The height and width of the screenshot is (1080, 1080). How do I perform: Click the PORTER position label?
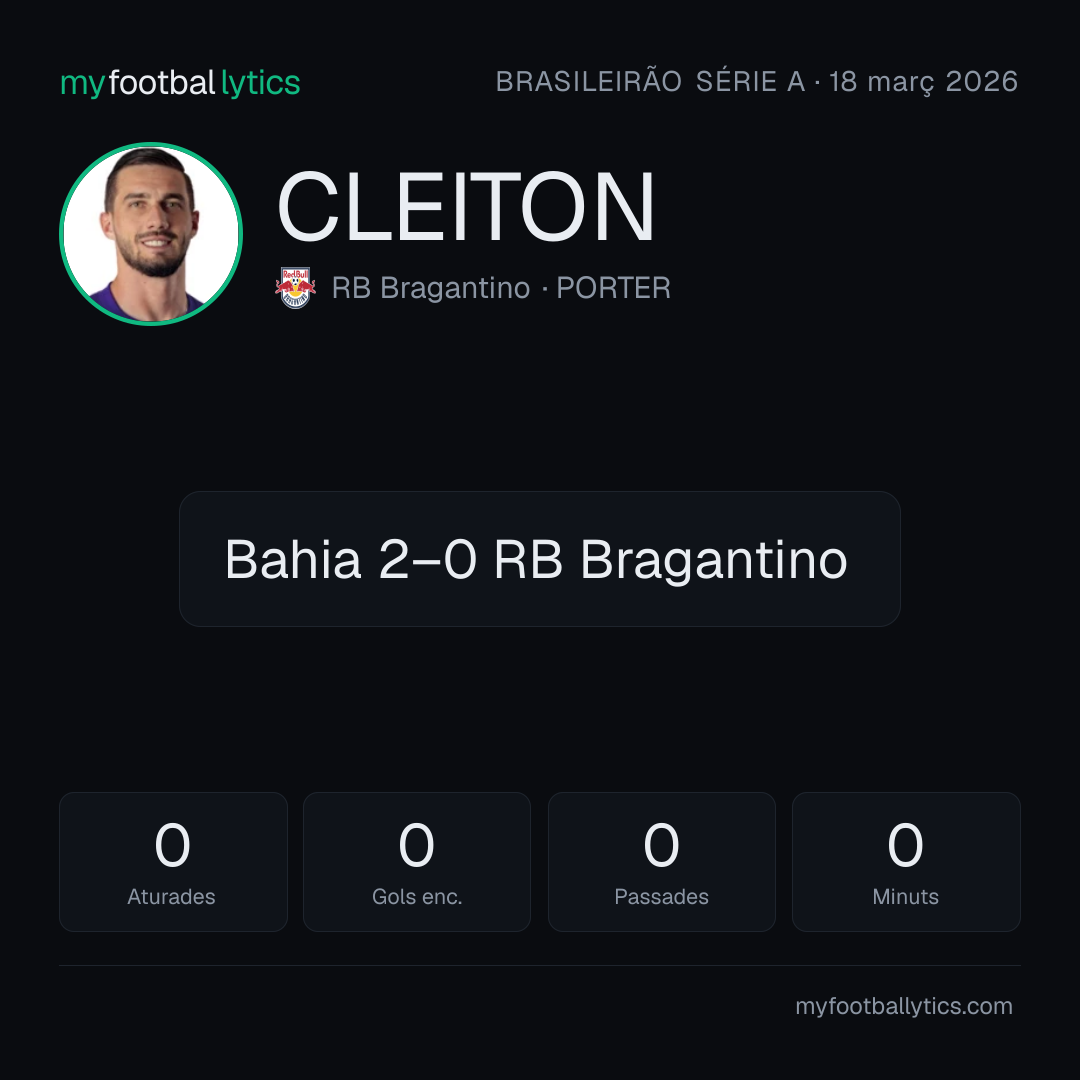click(613, 288)
